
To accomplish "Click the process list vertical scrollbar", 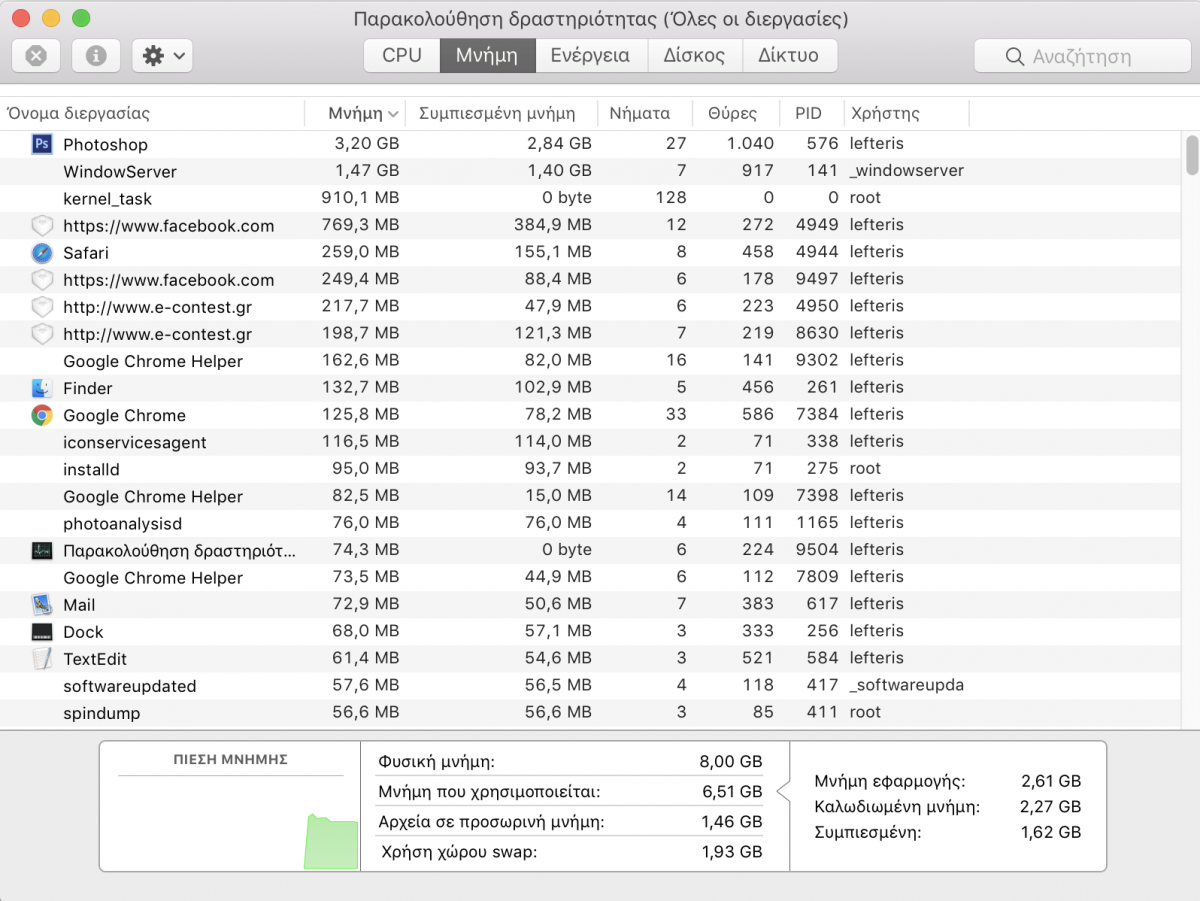I will [1191, 155].
